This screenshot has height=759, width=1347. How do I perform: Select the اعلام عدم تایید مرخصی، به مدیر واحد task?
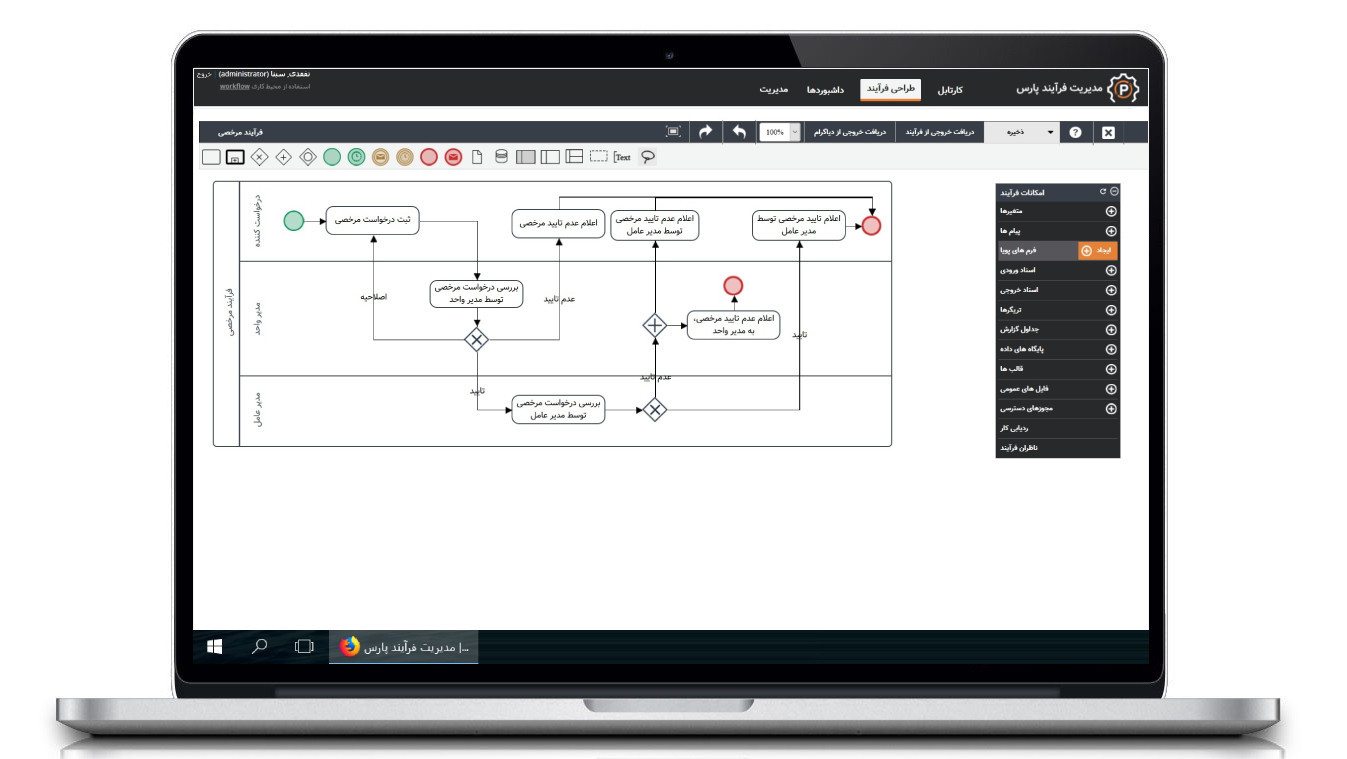coord(734,325)
